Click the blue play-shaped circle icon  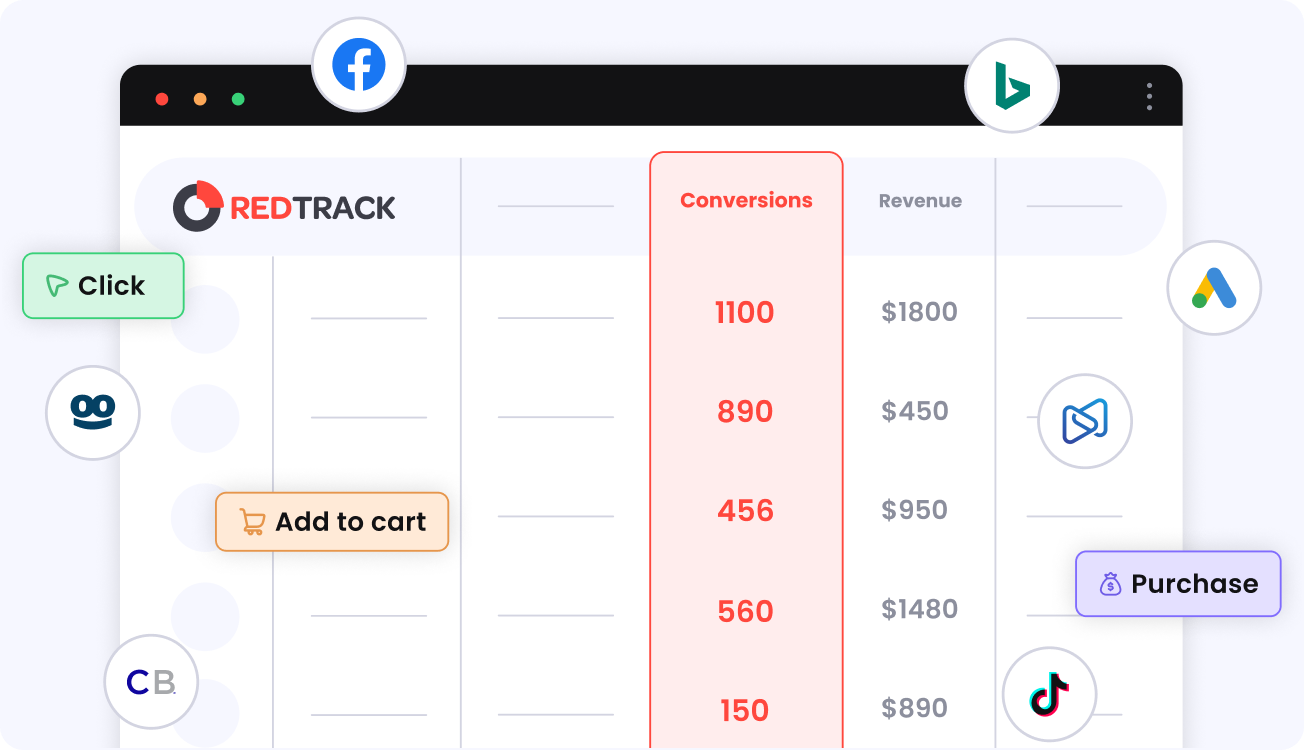tap(1085, 421)
